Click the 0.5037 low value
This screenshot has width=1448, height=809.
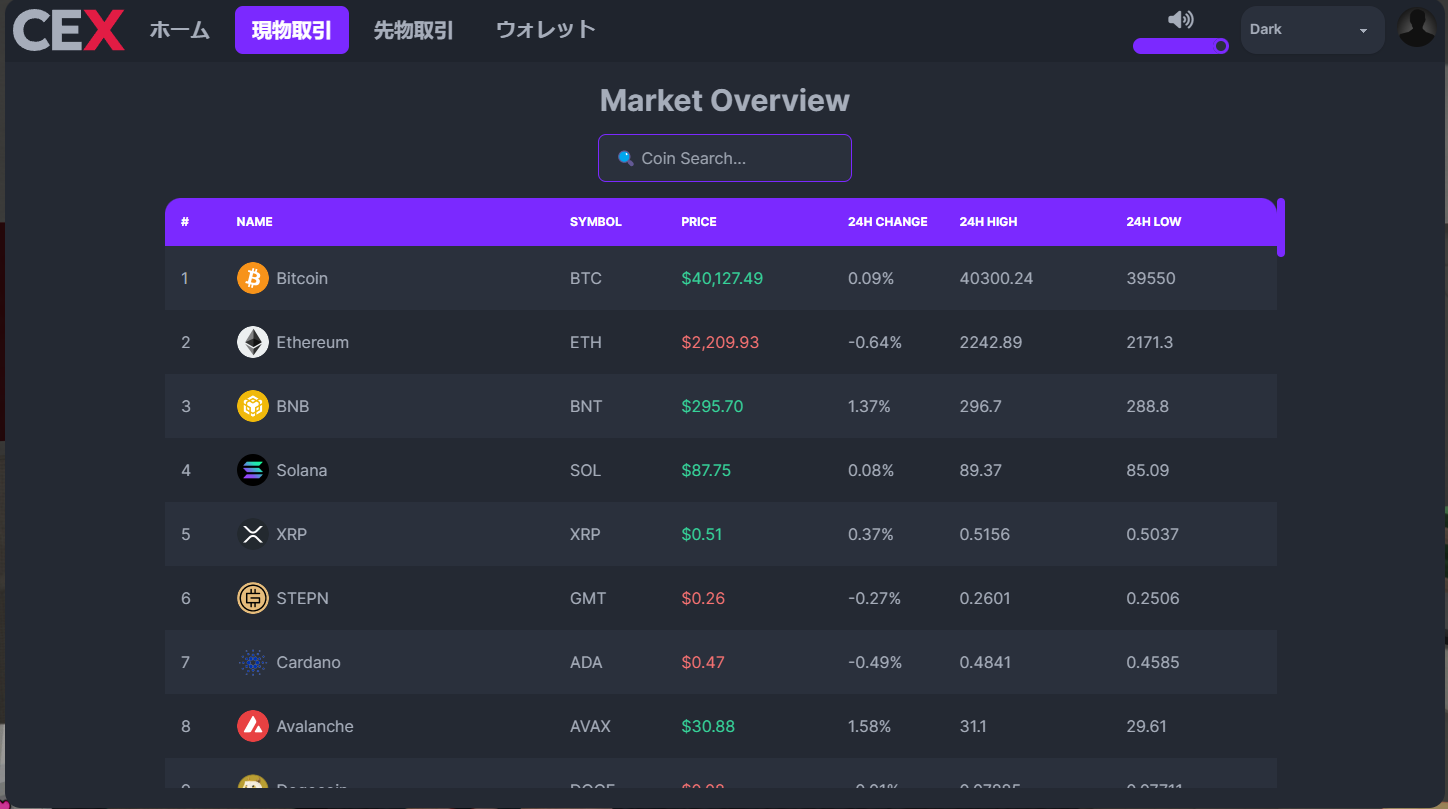(x=1153, y=534)
